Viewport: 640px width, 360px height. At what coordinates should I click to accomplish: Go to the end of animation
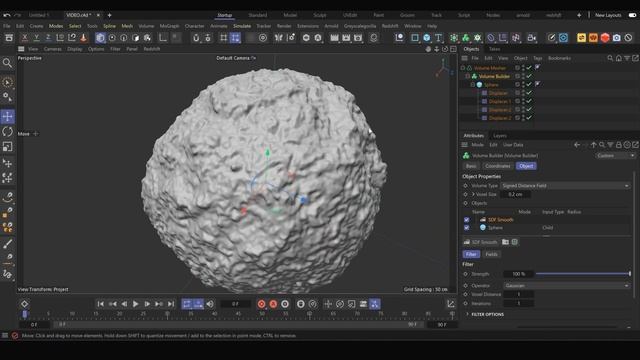(x=171, y=304)
